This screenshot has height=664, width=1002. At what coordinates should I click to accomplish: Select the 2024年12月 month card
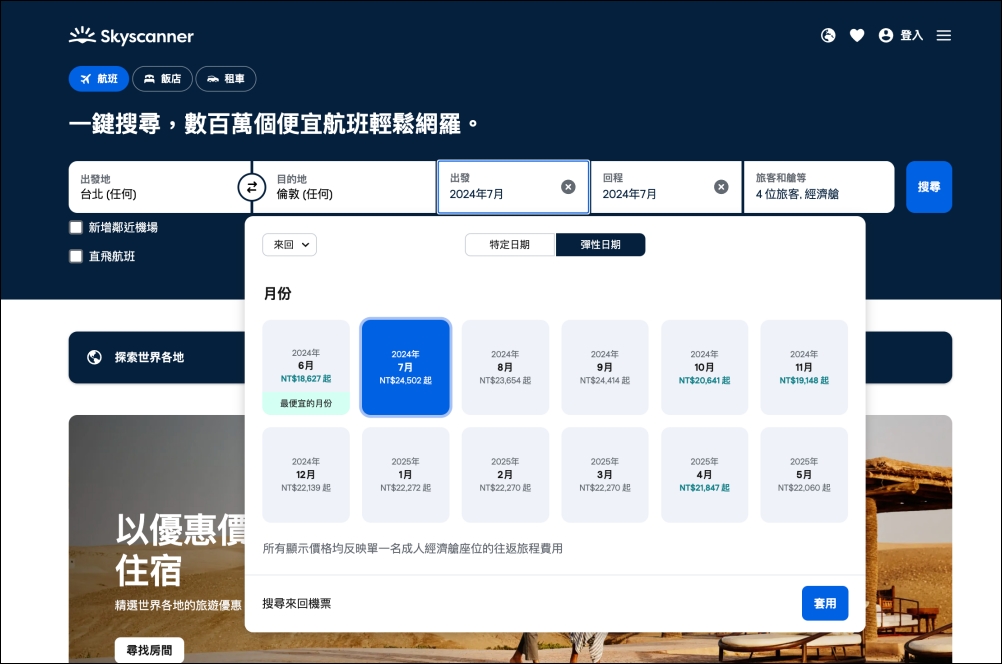[306, 475]
